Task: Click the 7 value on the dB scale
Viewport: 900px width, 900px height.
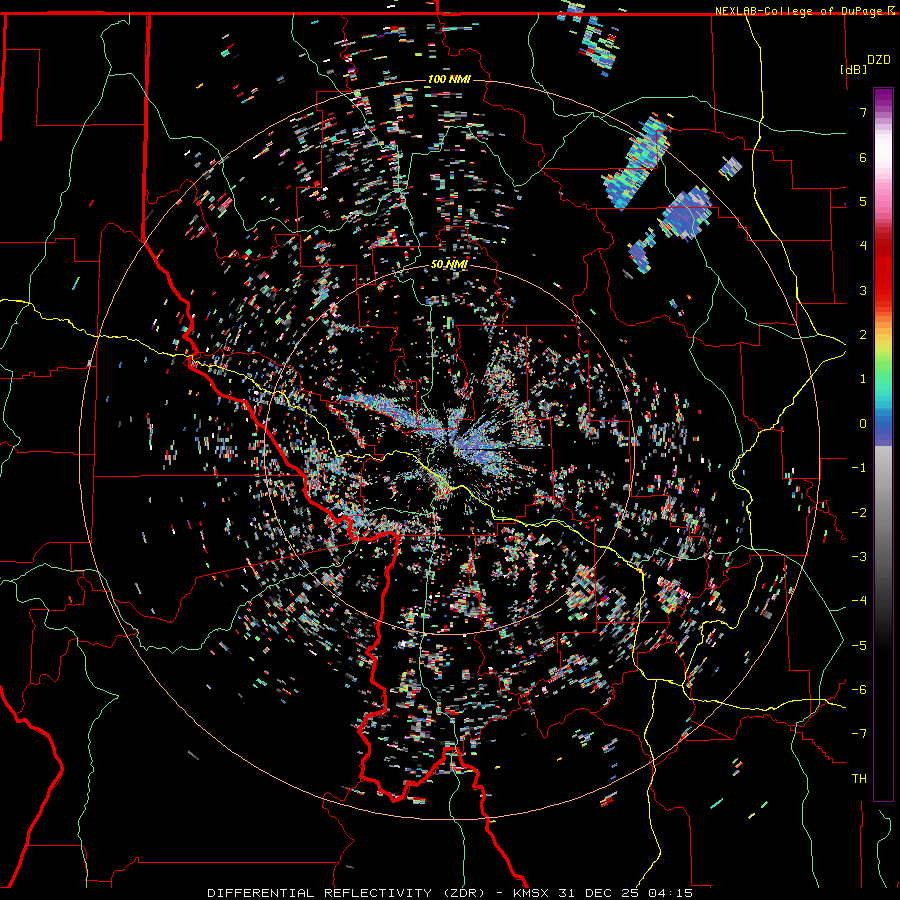Action: point(863,112)
